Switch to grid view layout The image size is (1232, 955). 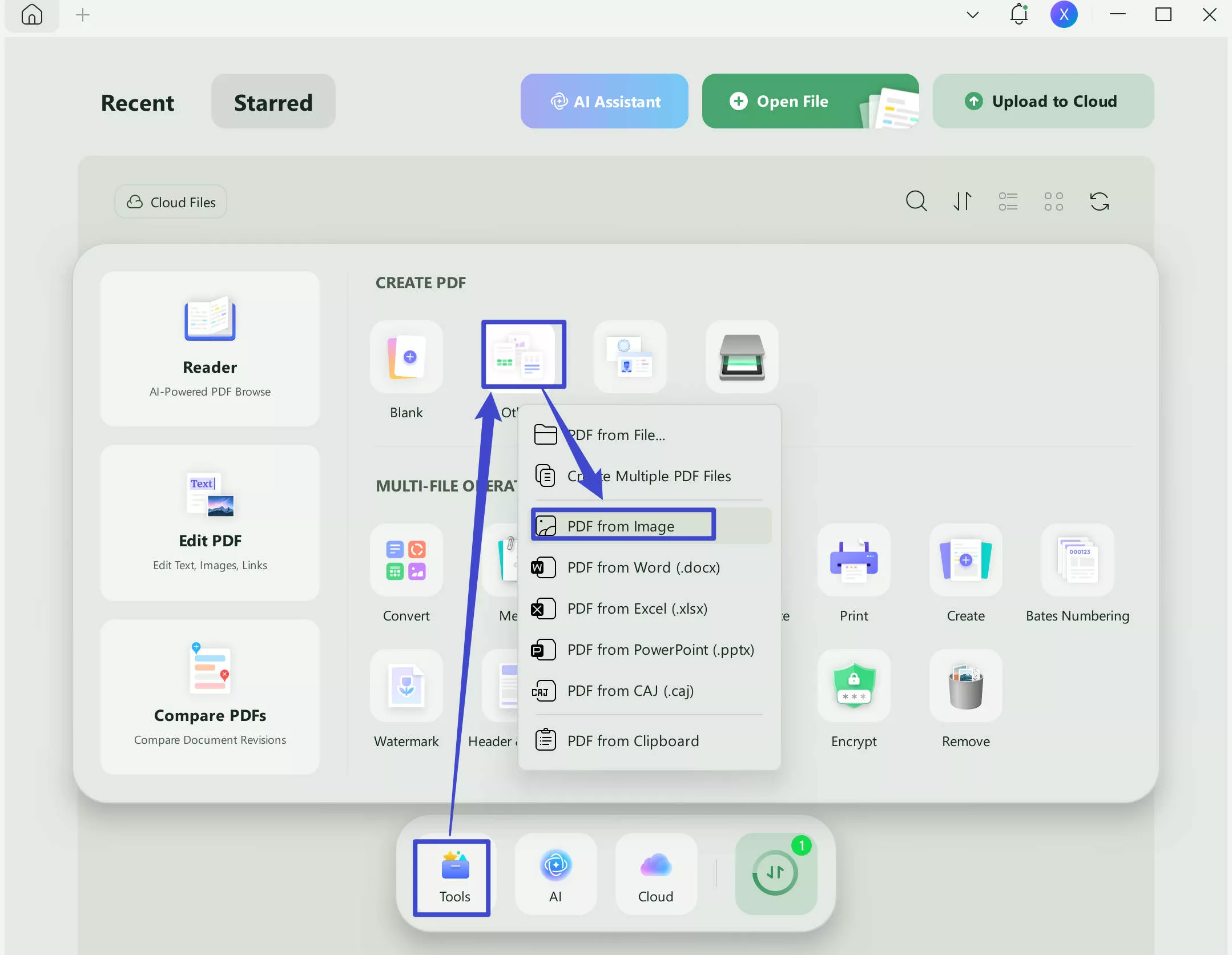1053,202
